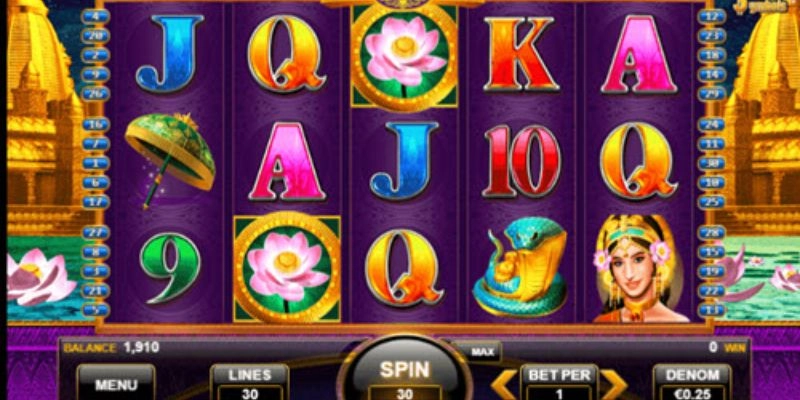Screen dimensions: 800x400
Task: Click the payline 13 marker
Action: tap(712, 310)
